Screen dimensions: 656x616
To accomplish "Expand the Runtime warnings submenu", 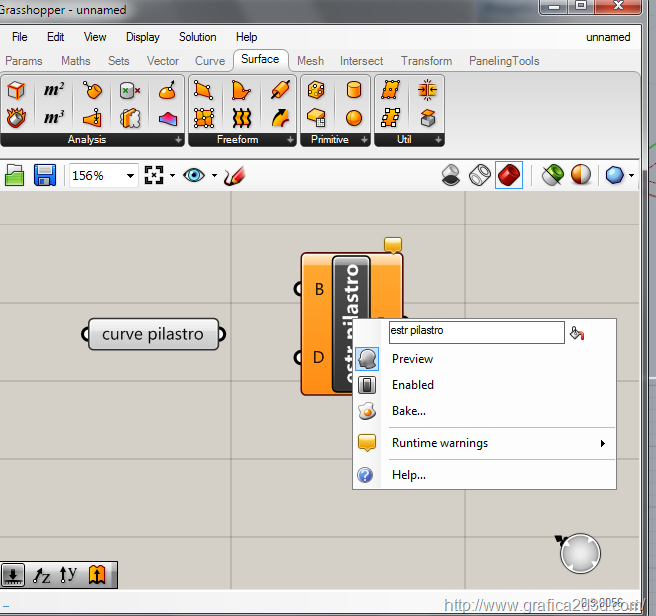I will [x=440, y=443].
